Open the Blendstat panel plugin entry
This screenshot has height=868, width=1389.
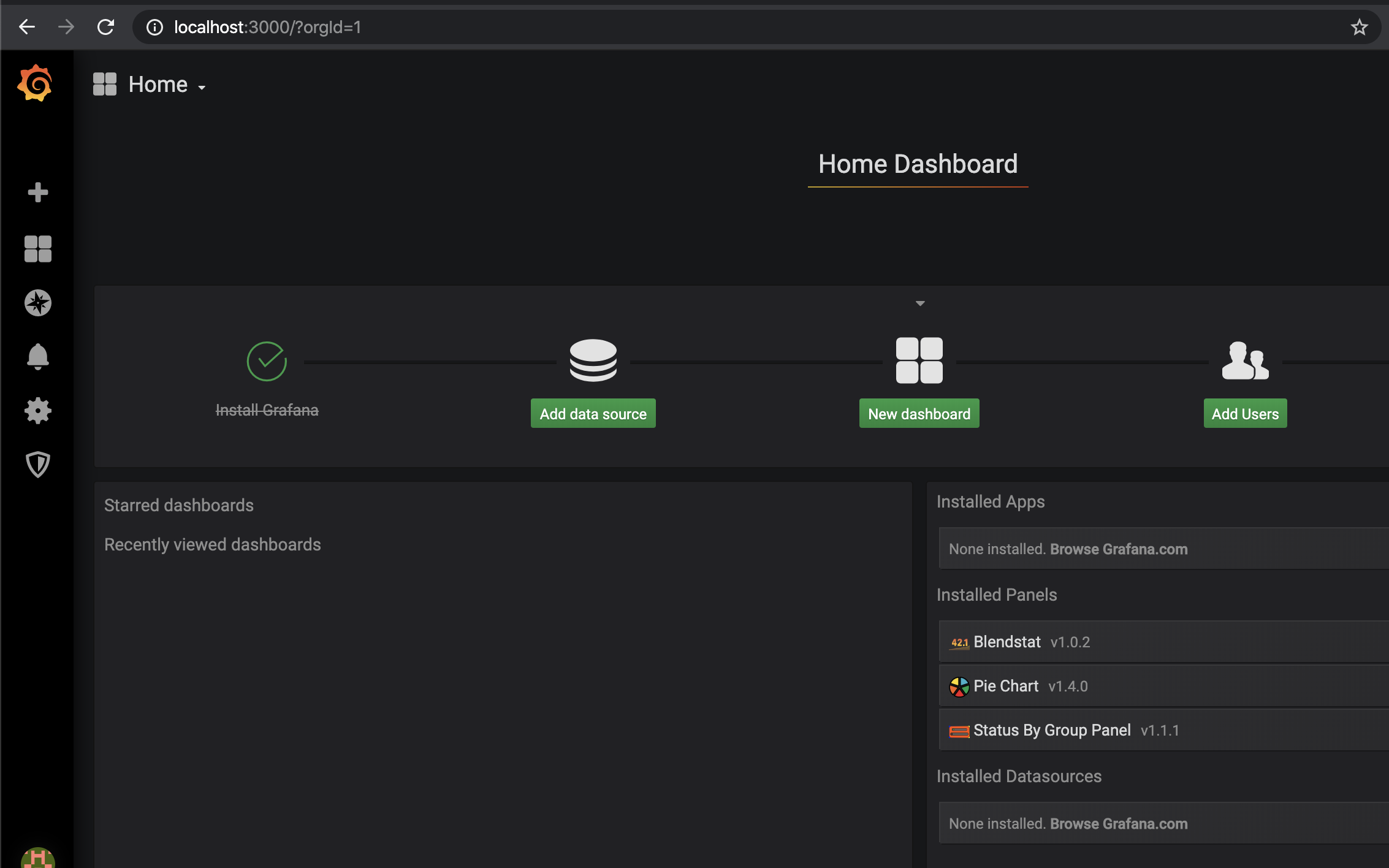[1007, 642]
